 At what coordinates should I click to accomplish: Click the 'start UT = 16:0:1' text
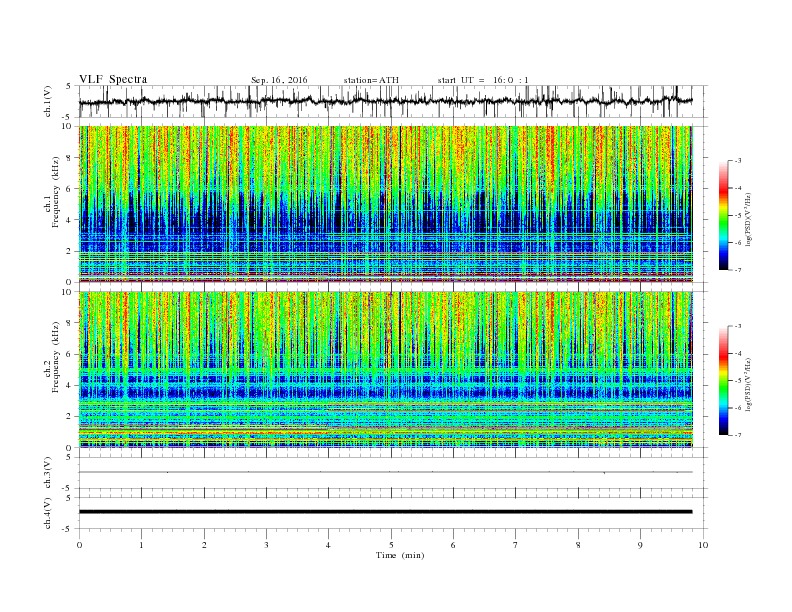tap(483, 80)
